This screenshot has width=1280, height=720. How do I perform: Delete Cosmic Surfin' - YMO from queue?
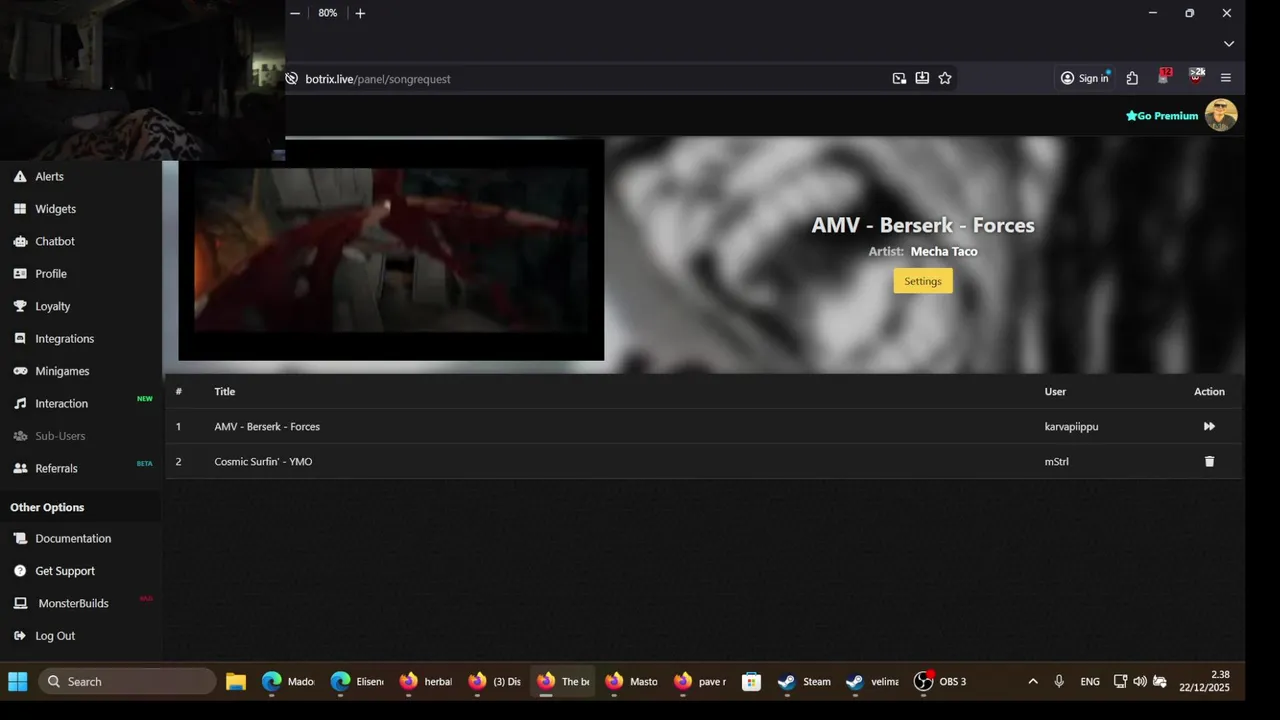click(1209, 461)
